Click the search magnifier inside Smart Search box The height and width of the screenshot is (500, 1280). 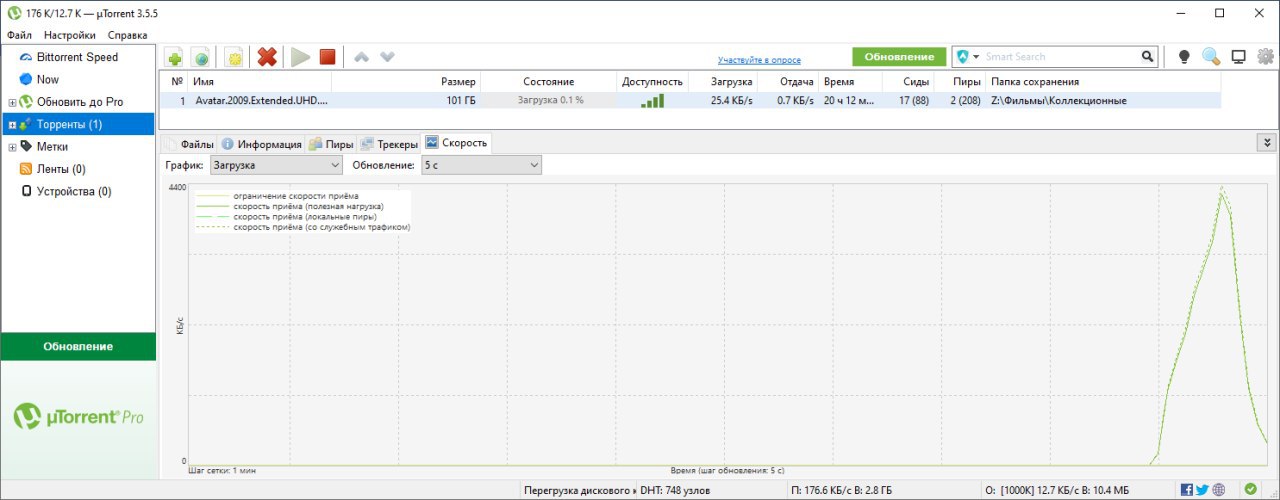pyautogui.click(x=1148, y=57)
